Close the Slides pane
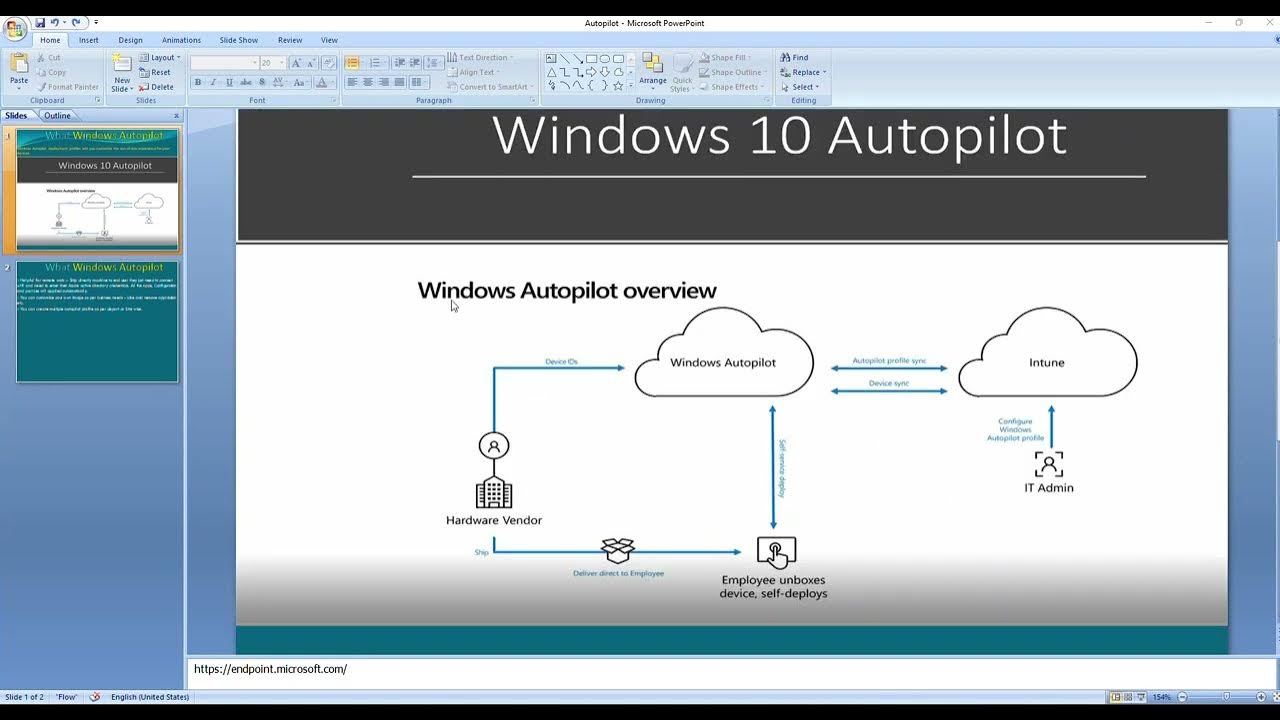1280x720 pixels. 176,115
